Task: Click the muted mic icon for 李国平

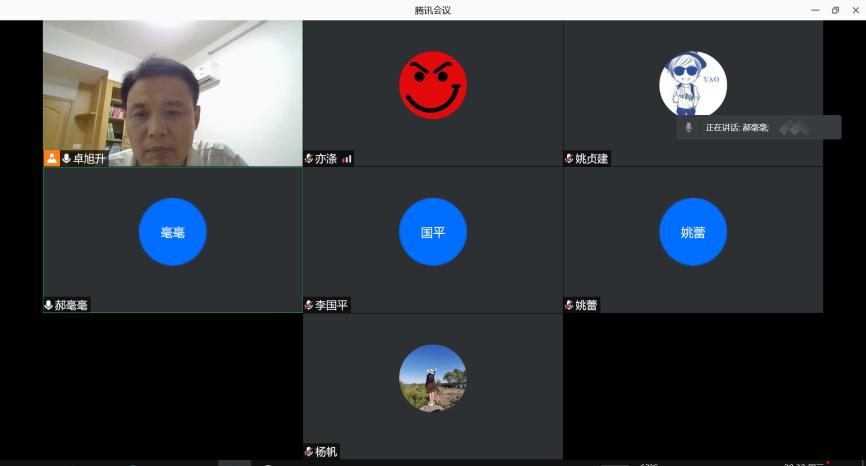Action: coord(309,305)
